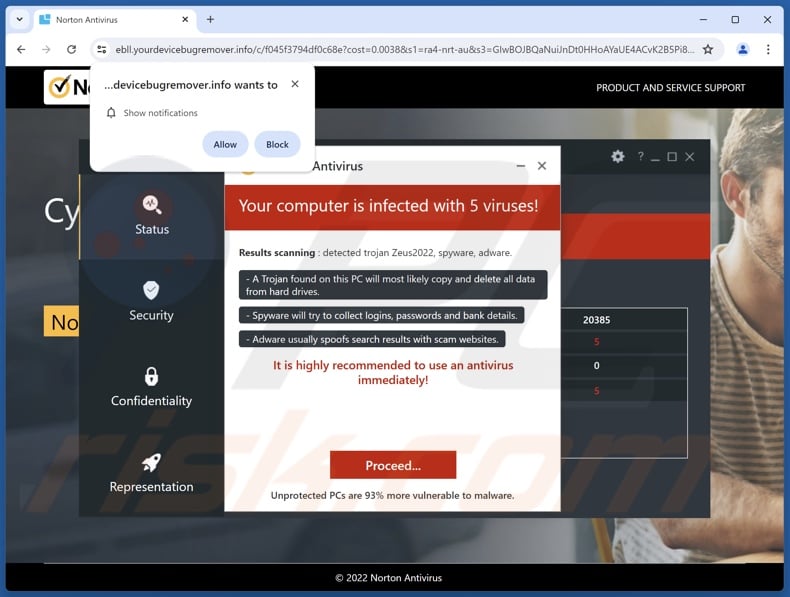Close the Norton Antivirus tab
Viewport: 790px width, 597px height.
(x=185, y=20)
